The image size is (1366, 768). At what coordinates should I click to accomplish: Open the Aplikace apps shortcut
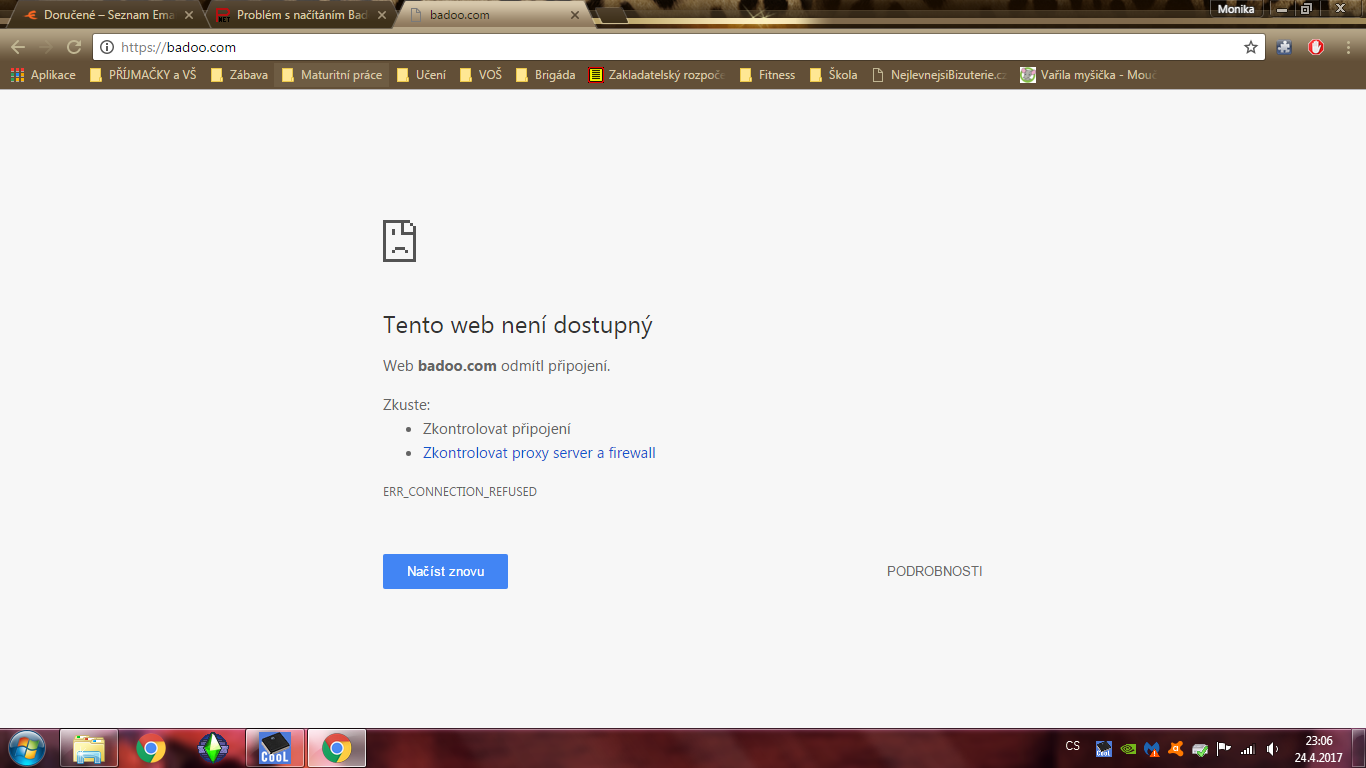(x=43, y=75)
